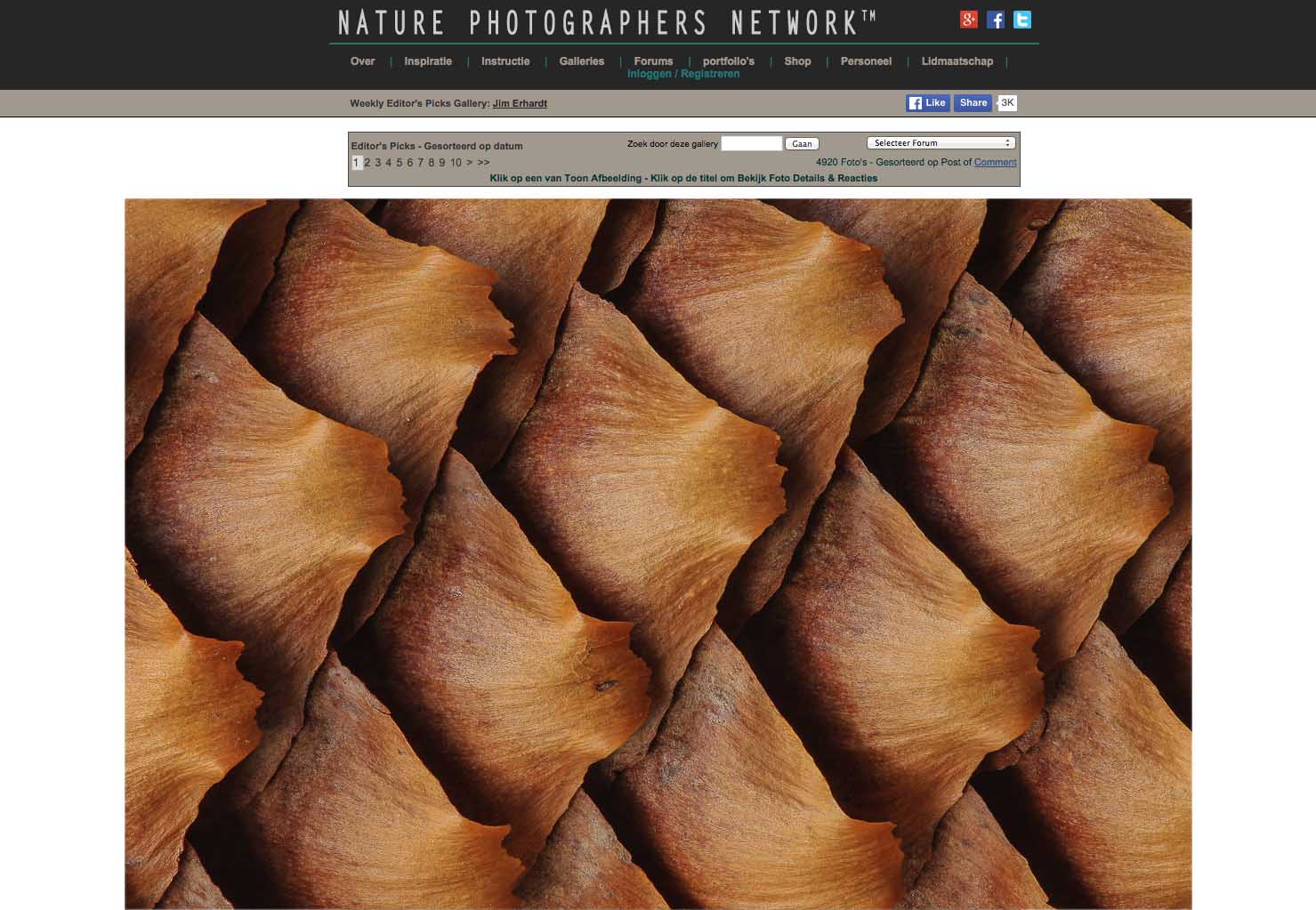Go to gallery page 5

click(399, 163)
